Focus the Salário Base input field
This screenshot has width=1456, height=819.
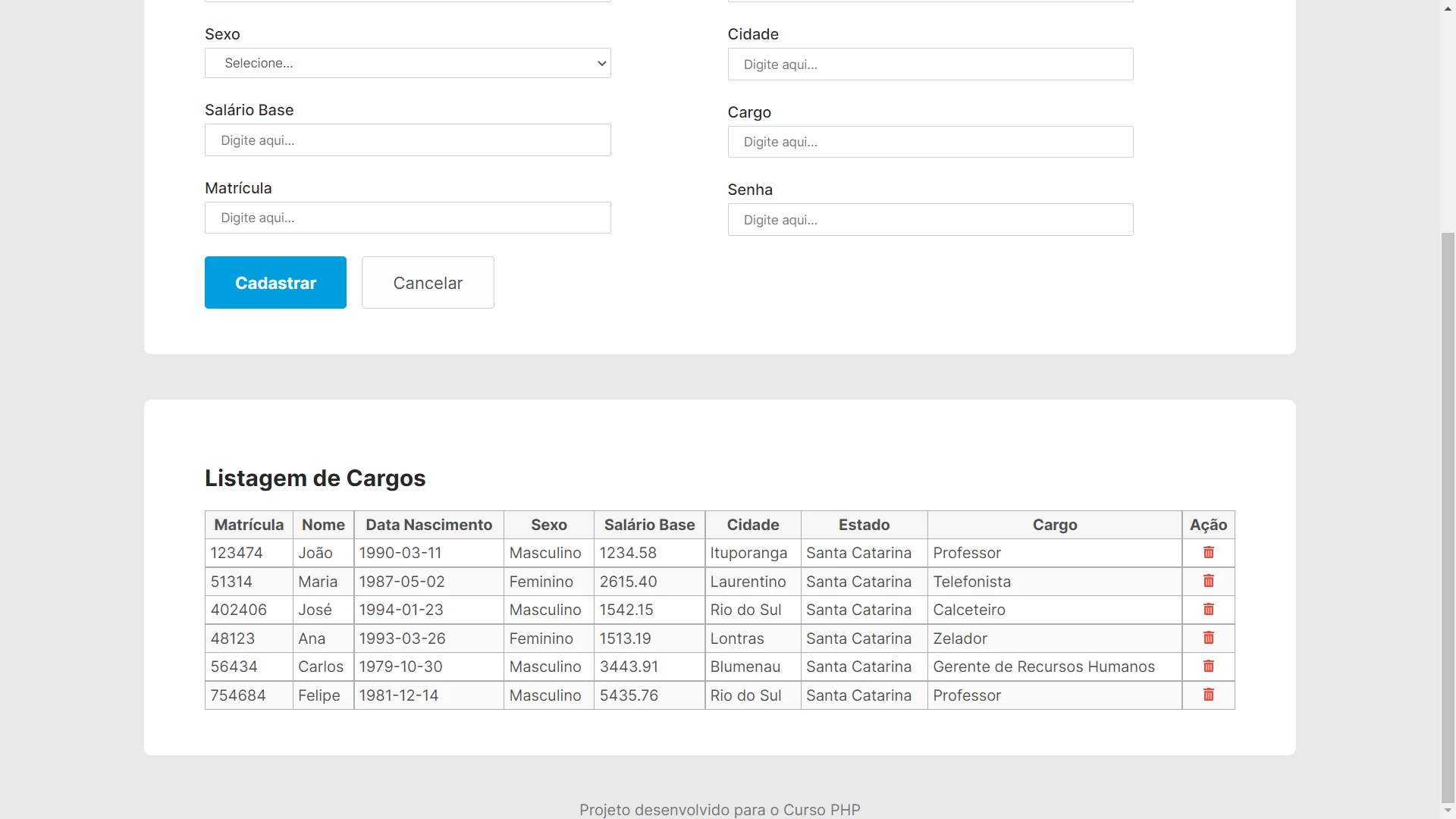408,140
